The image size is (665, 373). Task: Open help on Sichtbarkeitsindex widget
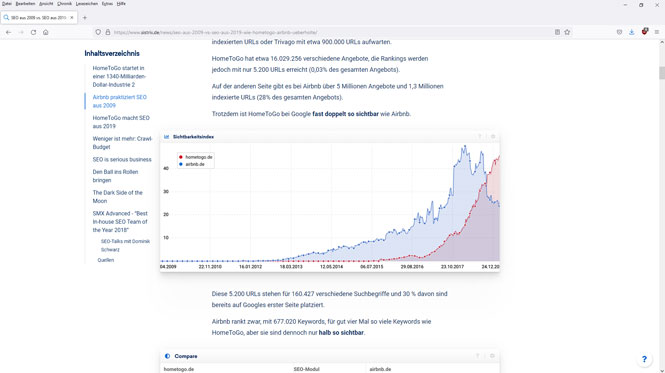[479, 137]
